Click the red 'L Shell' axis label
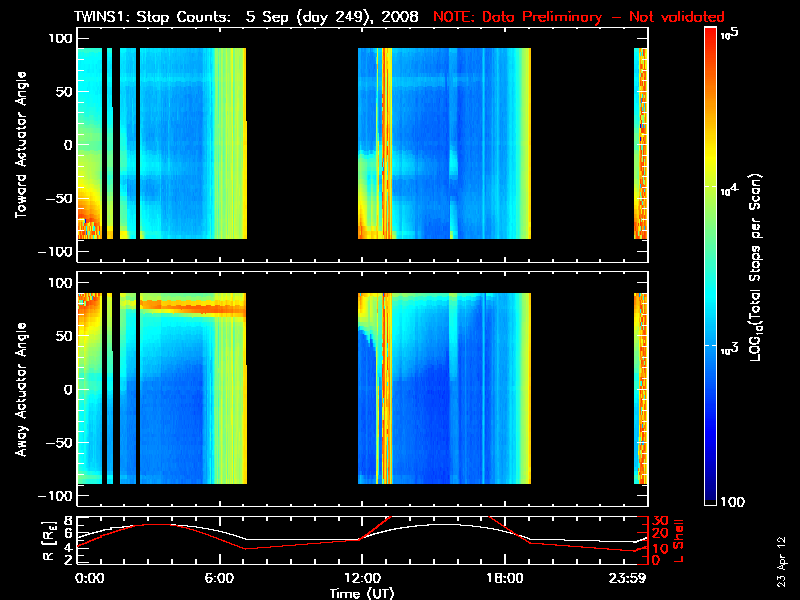 pyautogui.click(x=679, y=538)
